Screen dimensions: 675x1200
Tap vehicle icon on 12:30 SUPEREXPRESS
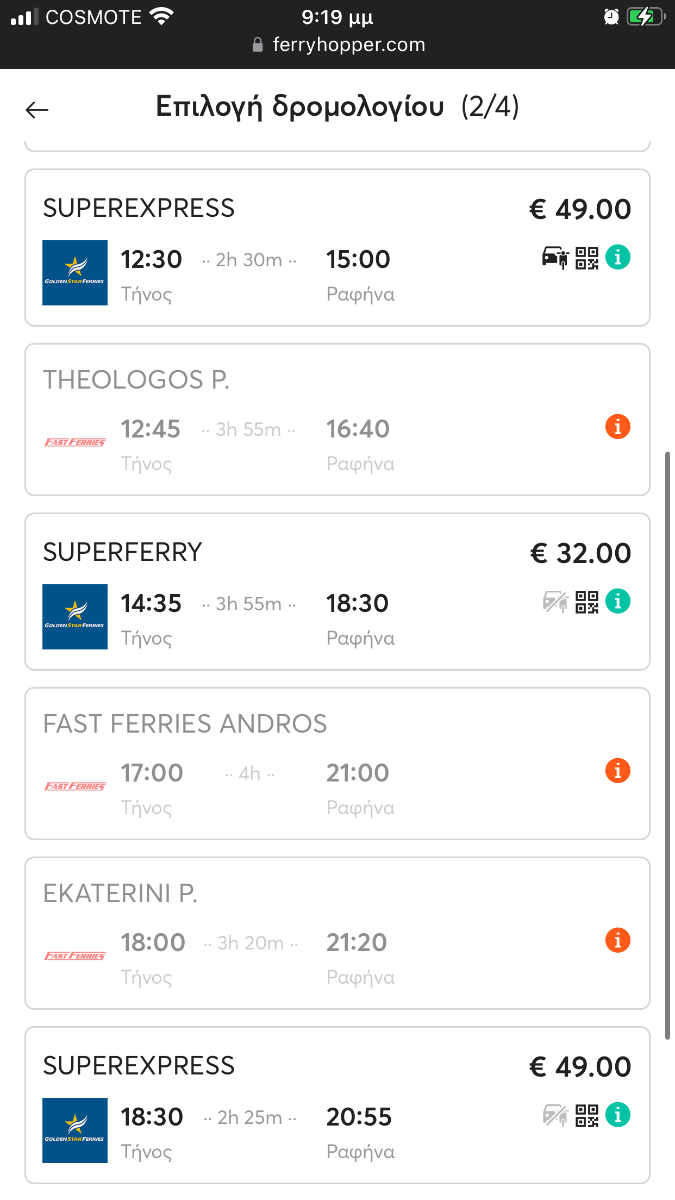(554, 258)
